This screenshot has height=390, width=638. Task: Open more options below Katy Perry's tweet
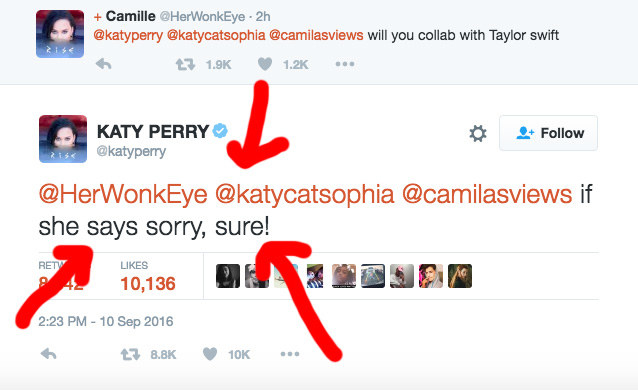coord(290,354)
